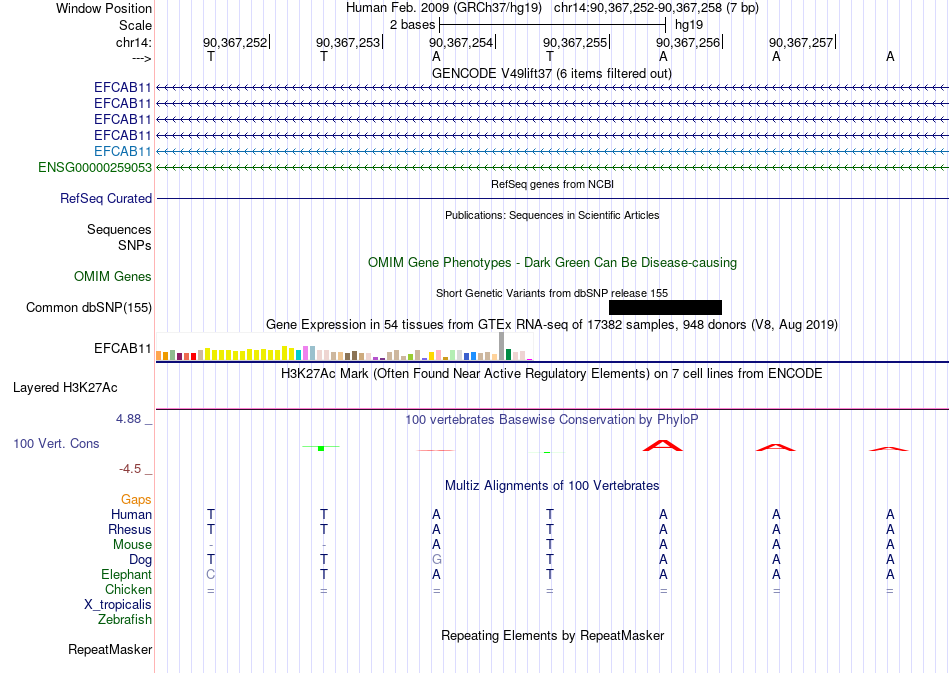Click the RefSeq genes from NCBI title
This screenshot has width=950, height=673.
click(552, 184)
